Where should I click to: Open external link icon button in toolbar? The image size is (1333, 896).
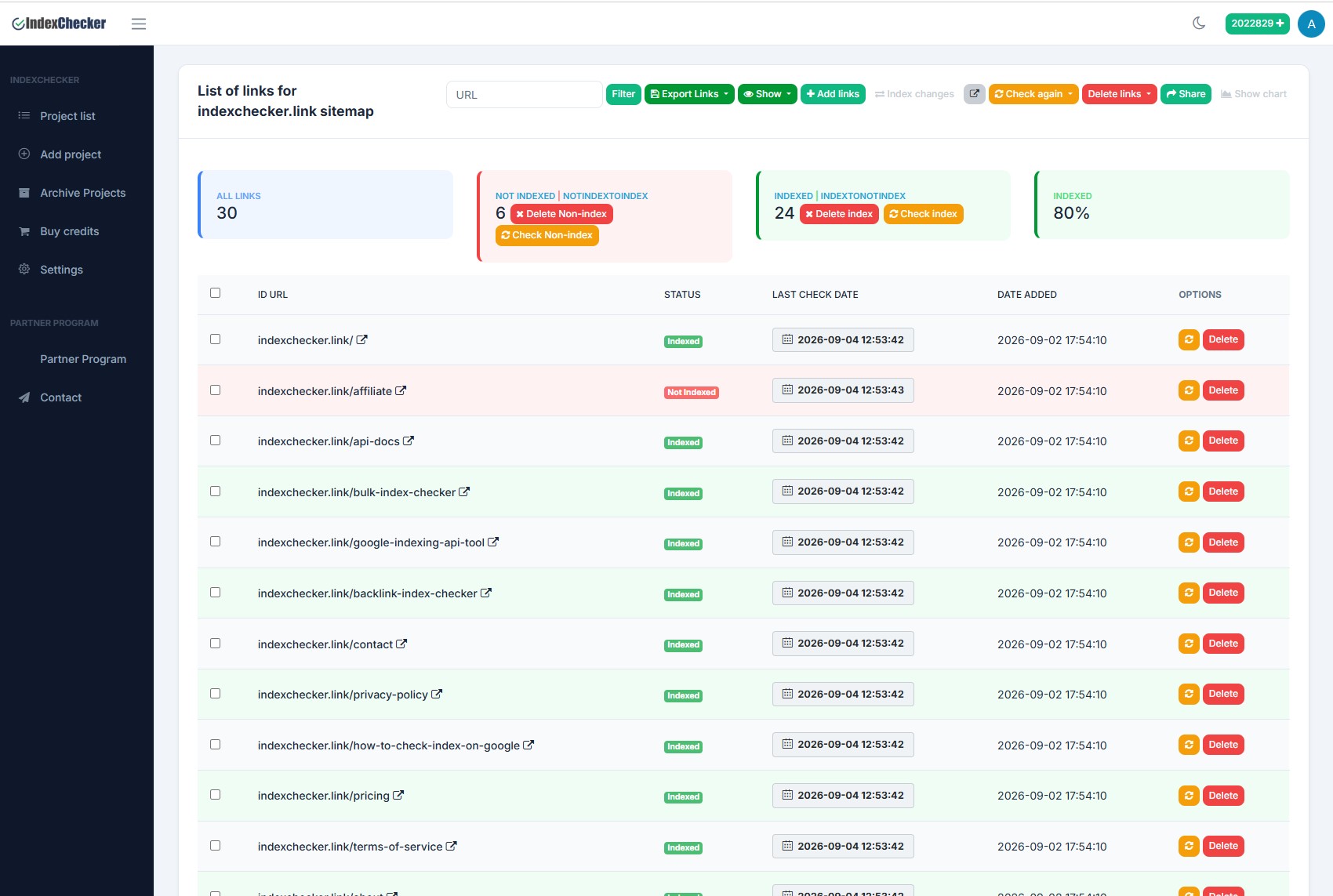pos(974,94)
